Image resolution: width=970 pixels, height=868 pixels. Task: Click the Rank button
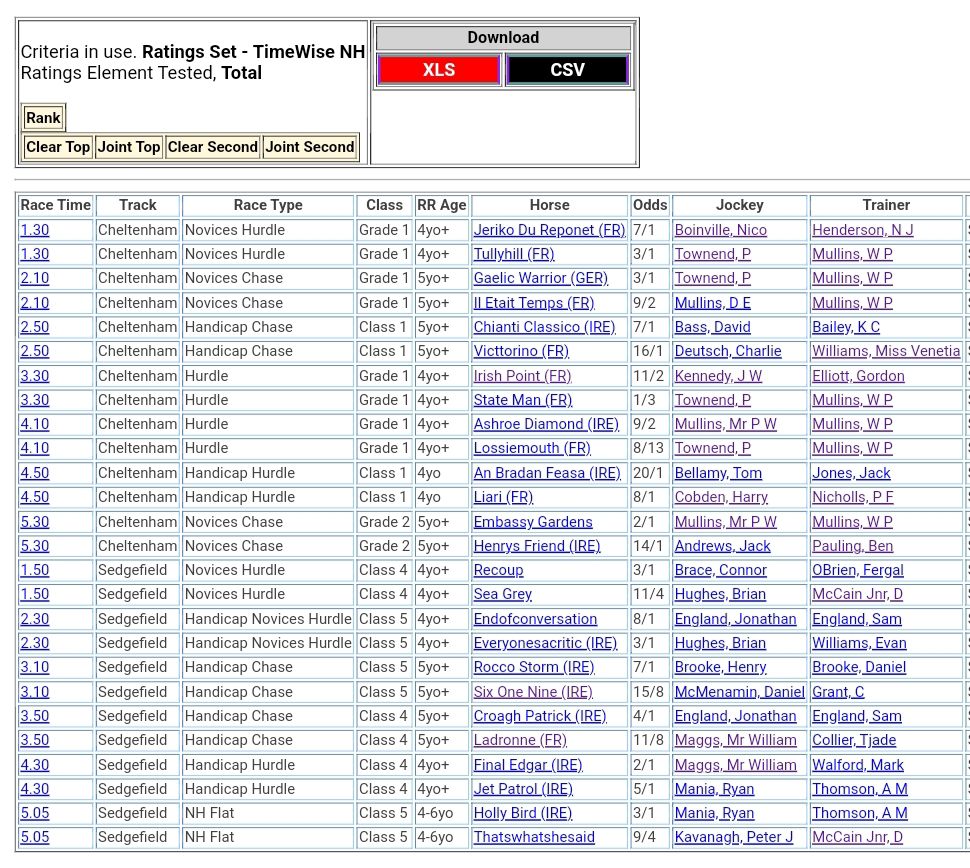(x=43, y=118)
